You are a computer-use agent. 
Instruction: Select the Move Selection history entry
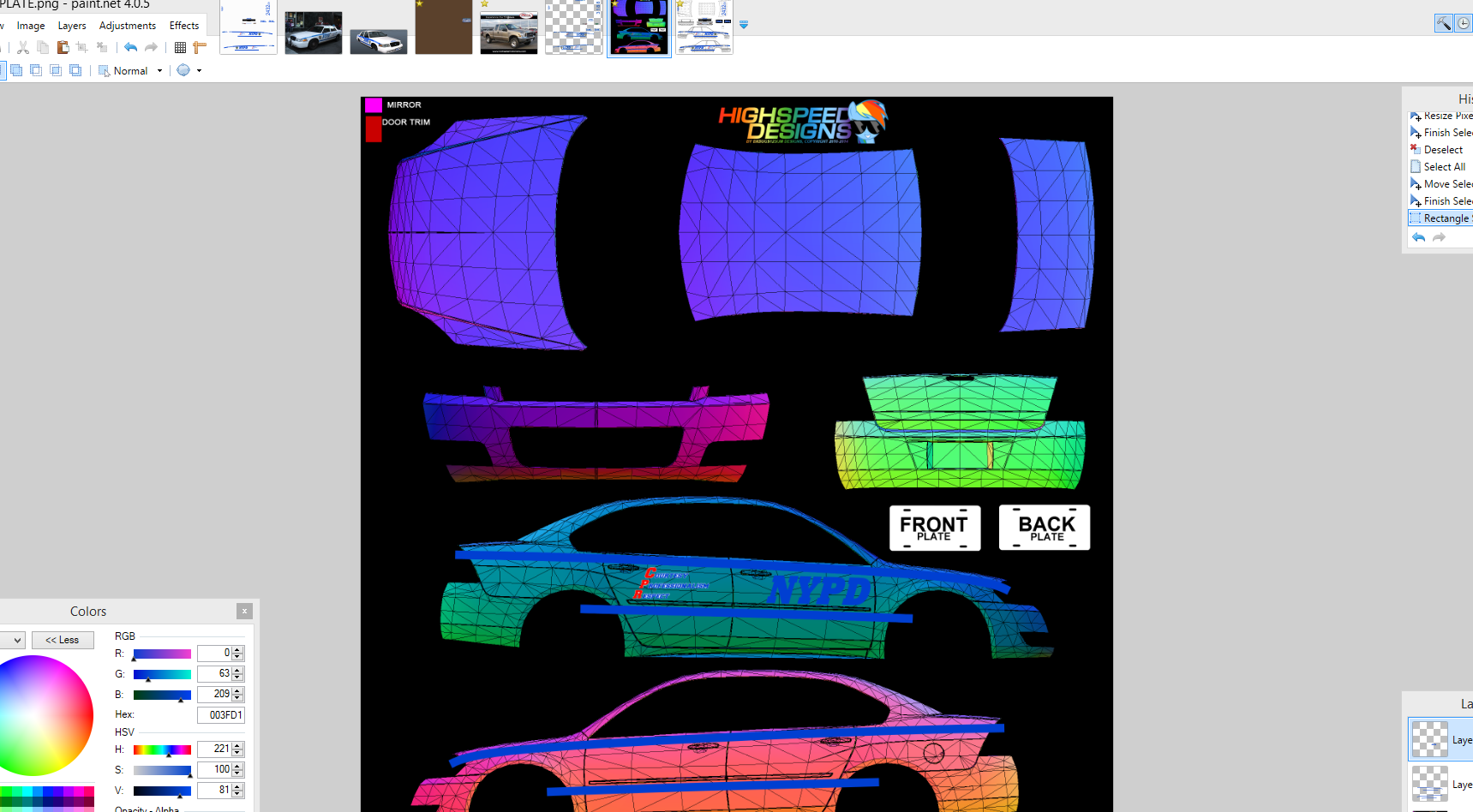coord(1440,184)
